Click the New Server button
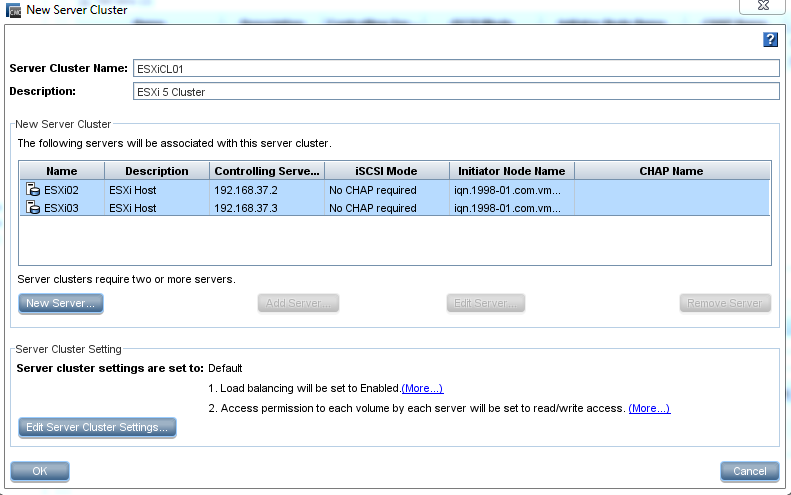791x495 pixels. [x=61, y=303]
